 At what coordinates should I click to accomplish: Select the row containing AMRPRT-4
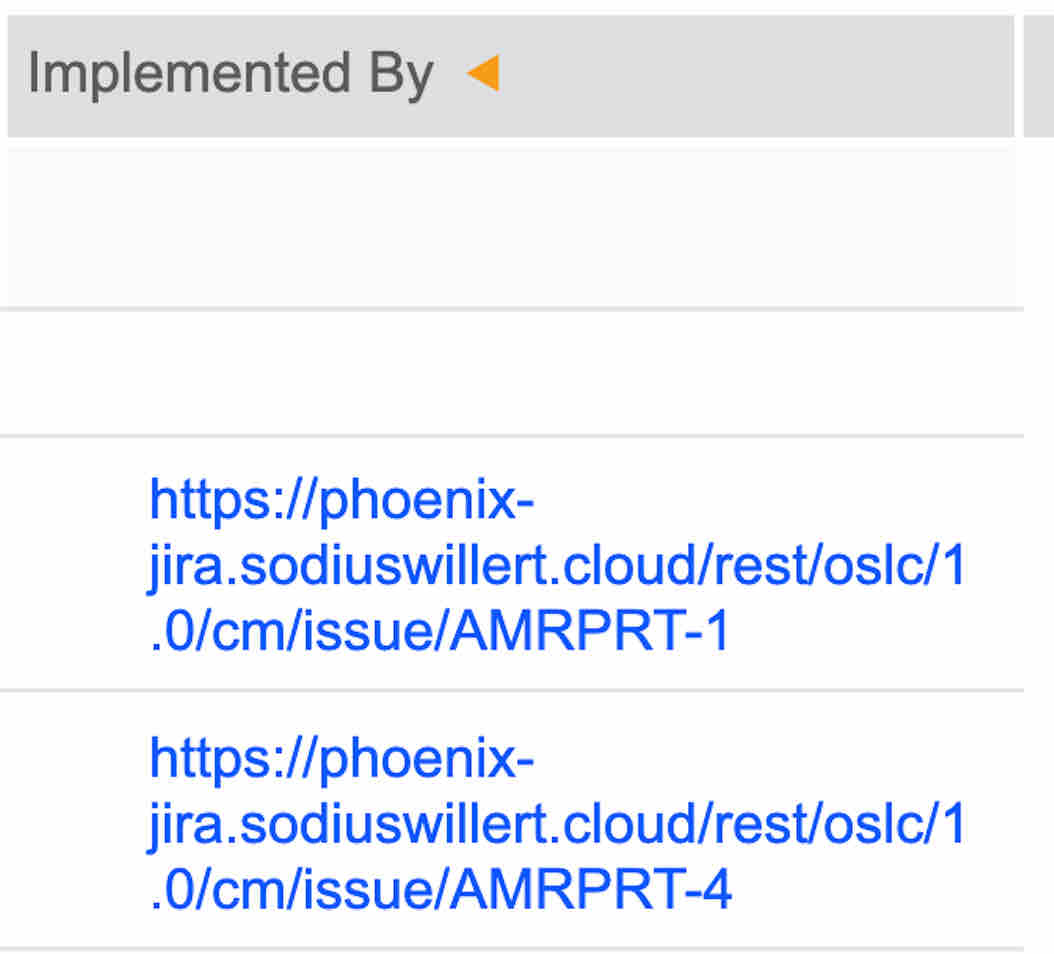(511, 820)
